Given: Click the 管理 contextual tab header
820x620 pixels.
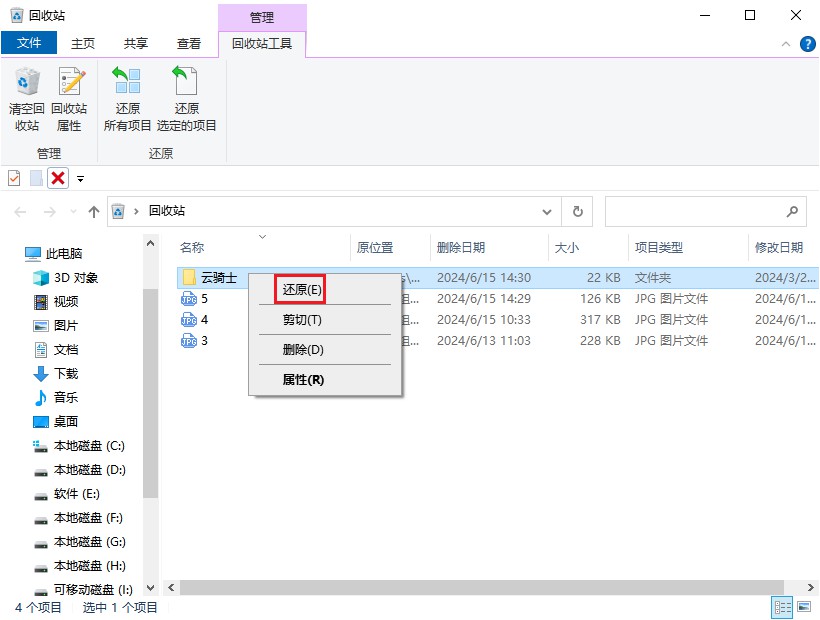Looking at the screenshot, I should coord(261,18).
